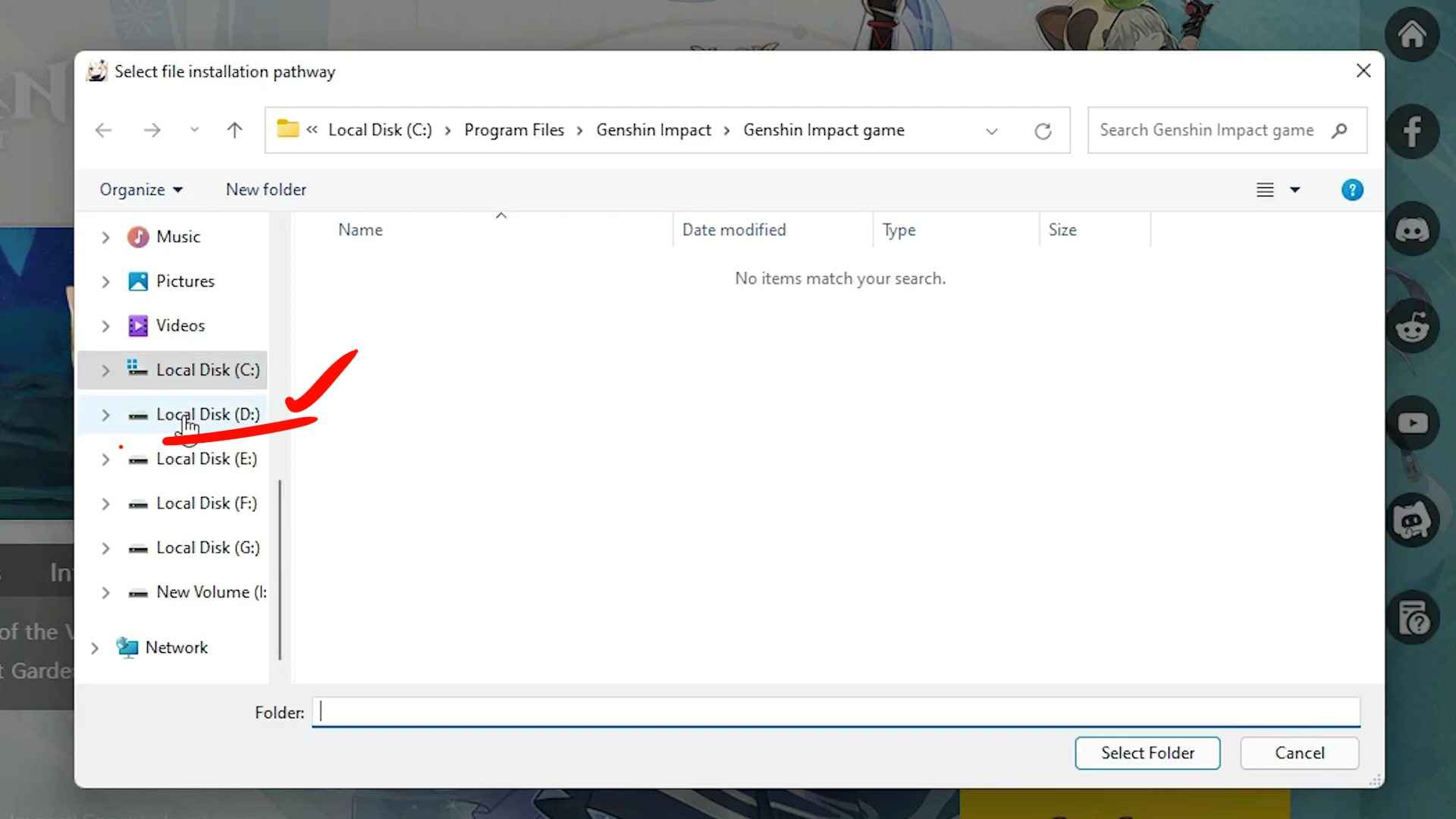Click the YouTube icon in launcher sidebar
This screenshot has height=819, width=1456.
[x=1412, y=423]
